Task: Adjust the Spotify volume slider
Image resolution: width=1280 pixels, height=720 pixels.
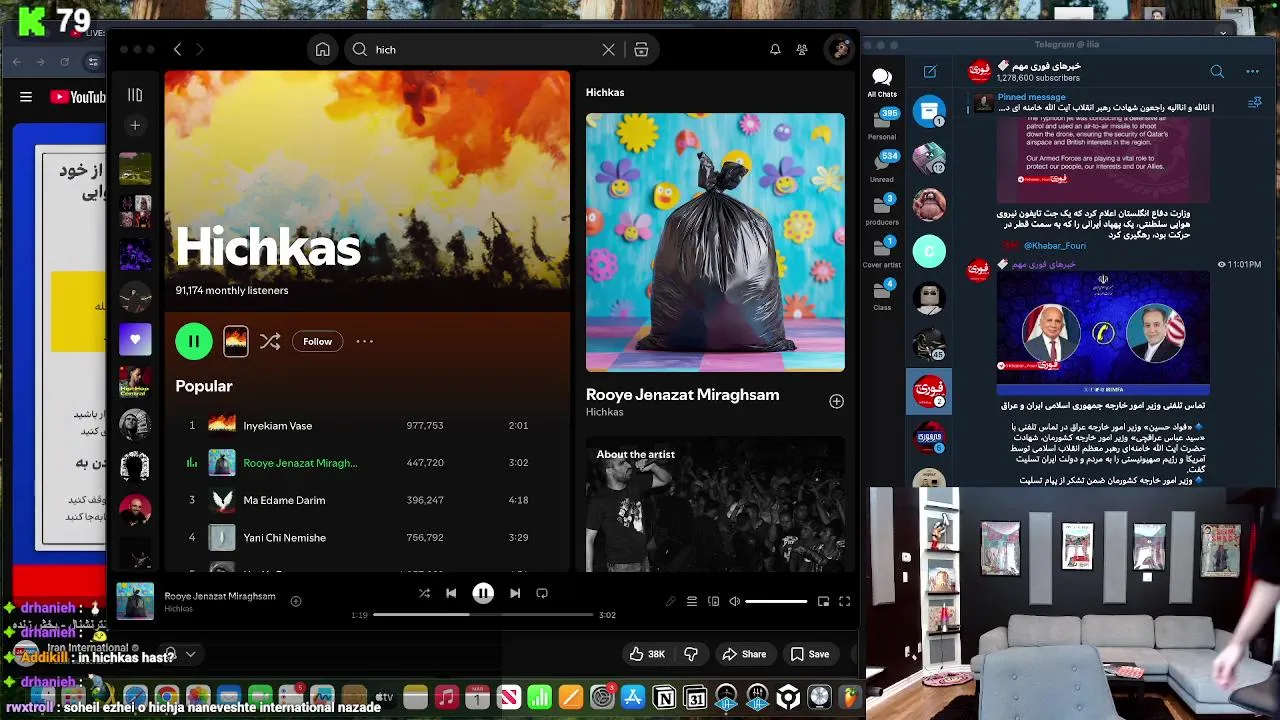Action: pos(776,601)
